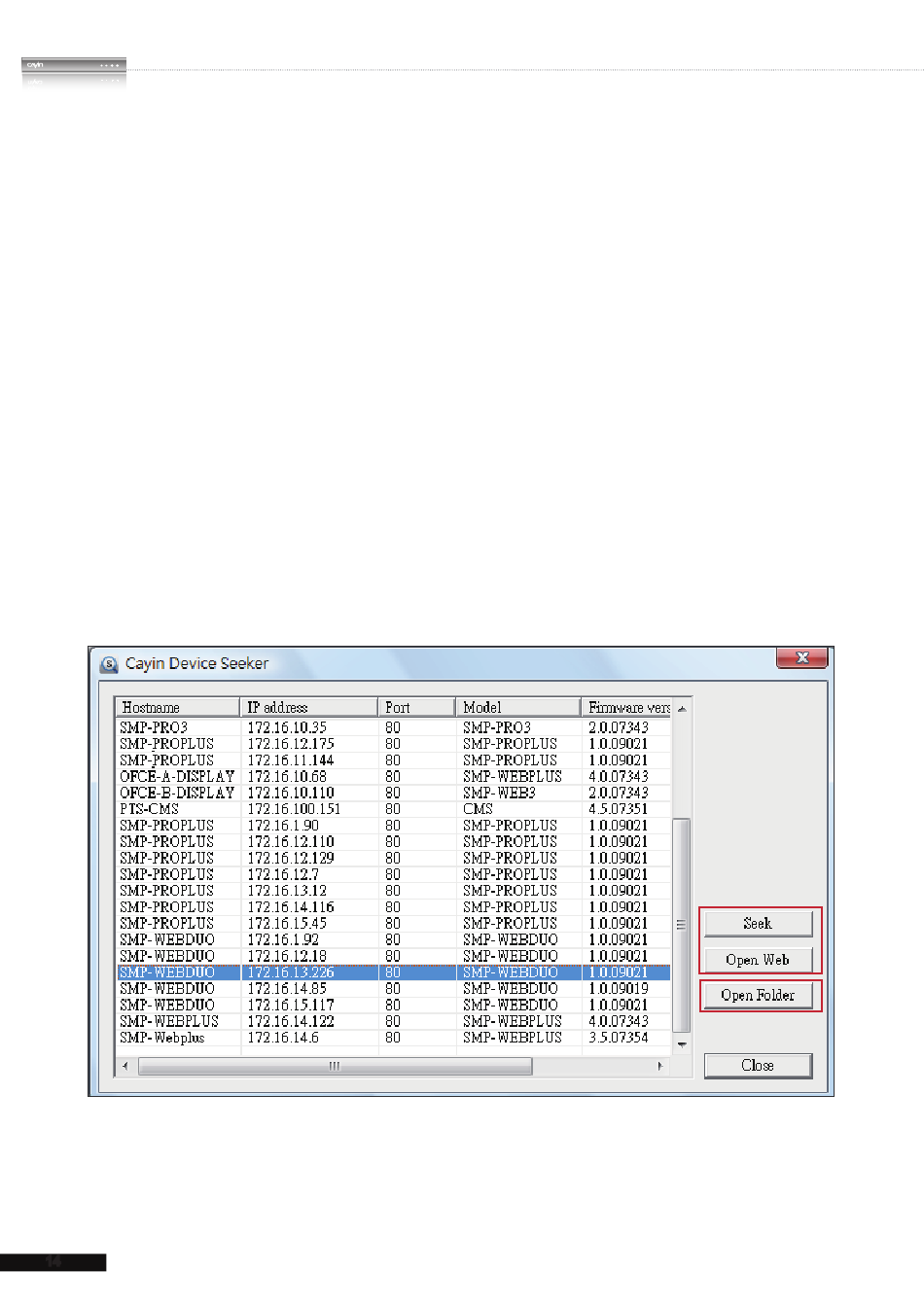
Task: Sort by the Port column header
Action: [416, 707]
